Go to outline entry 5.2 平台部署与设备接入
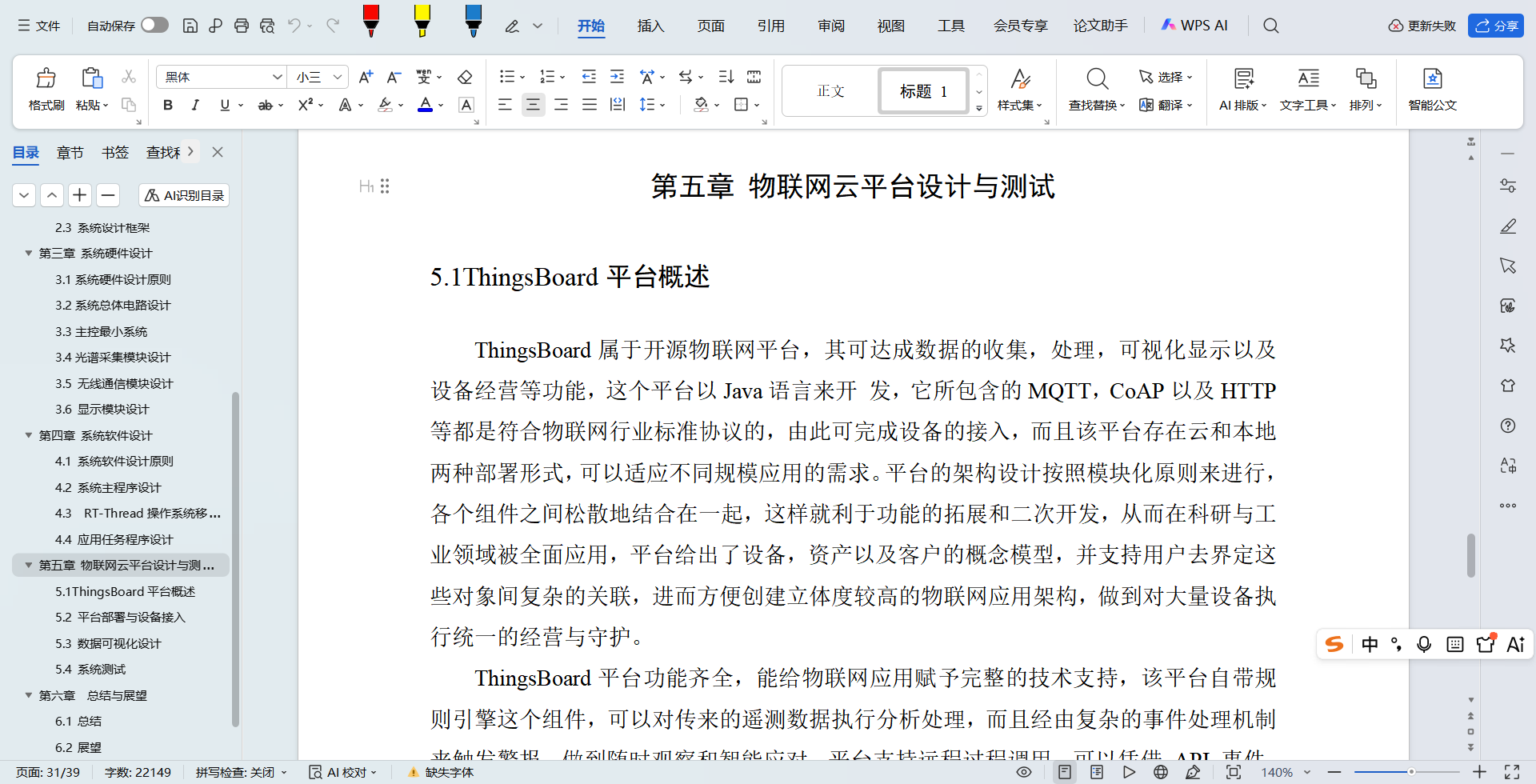Image resolution: width=1536 pixels, height=784 pixels. (120, 617)
